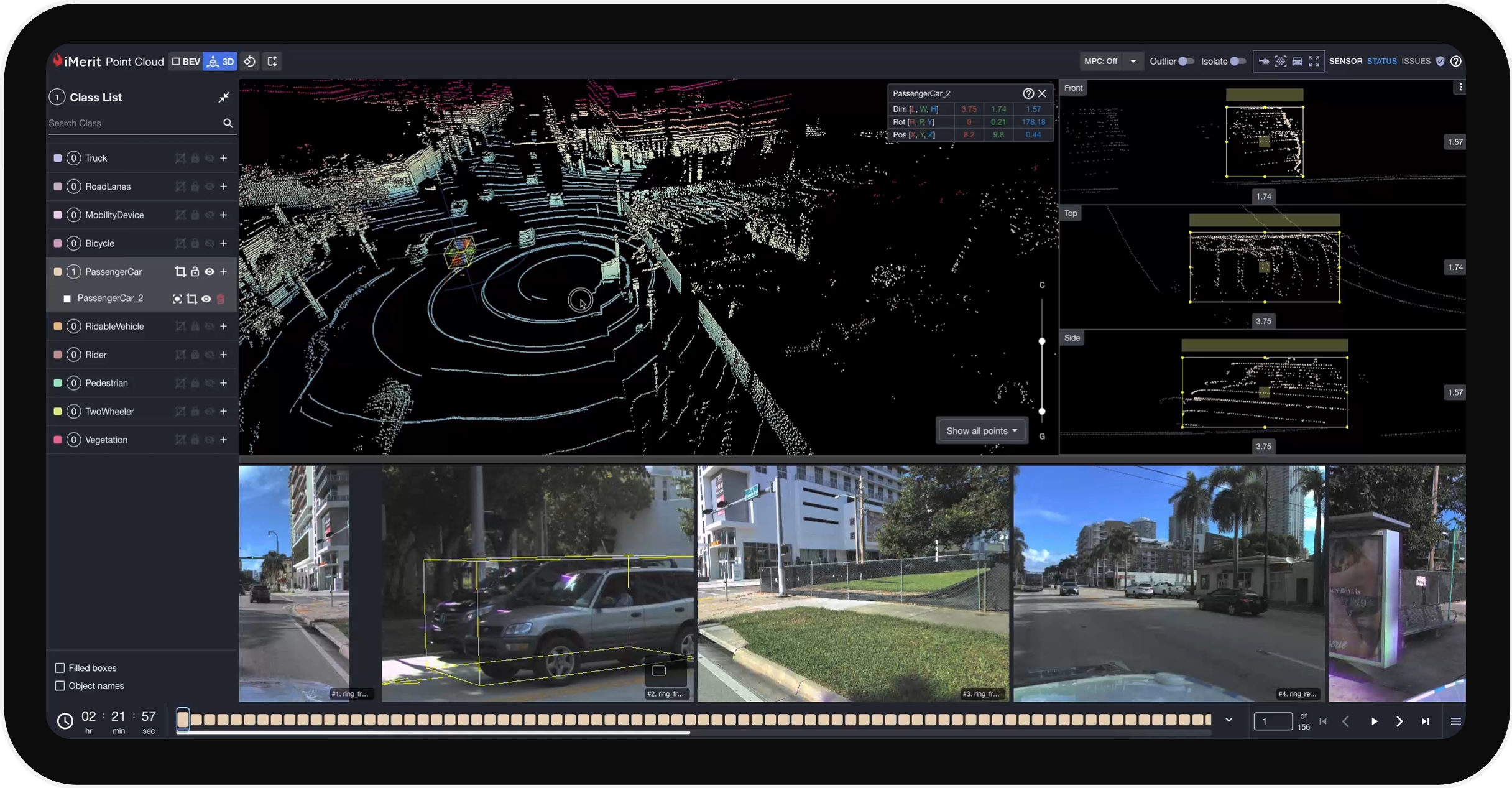Click the focus icon next to PassengerCar_2
Screen dimensions: 1512x788
177,299
